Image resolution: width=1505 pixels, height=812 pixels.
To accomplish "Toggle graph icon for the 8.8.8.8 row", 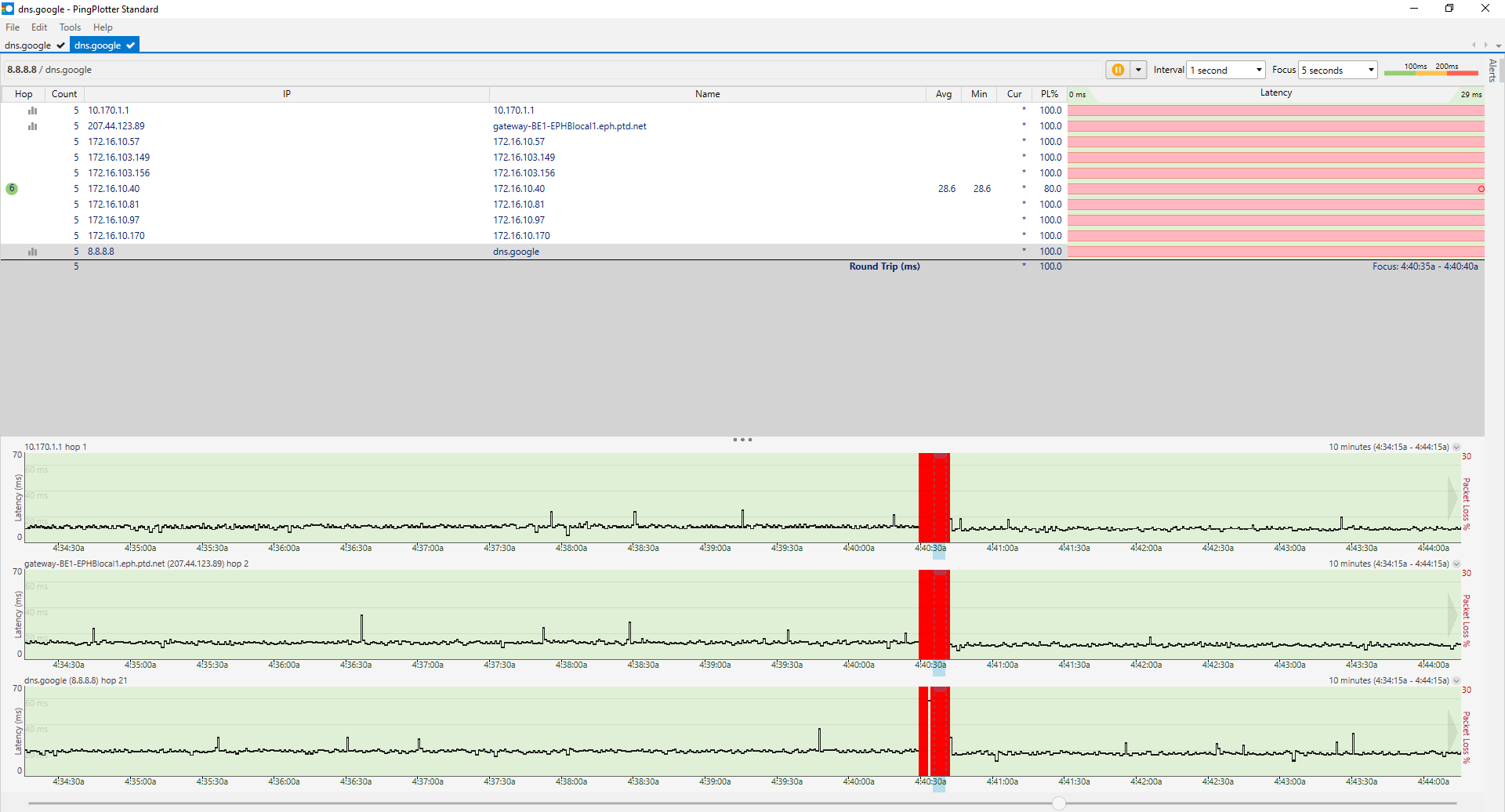I will (x=32, y=252).
